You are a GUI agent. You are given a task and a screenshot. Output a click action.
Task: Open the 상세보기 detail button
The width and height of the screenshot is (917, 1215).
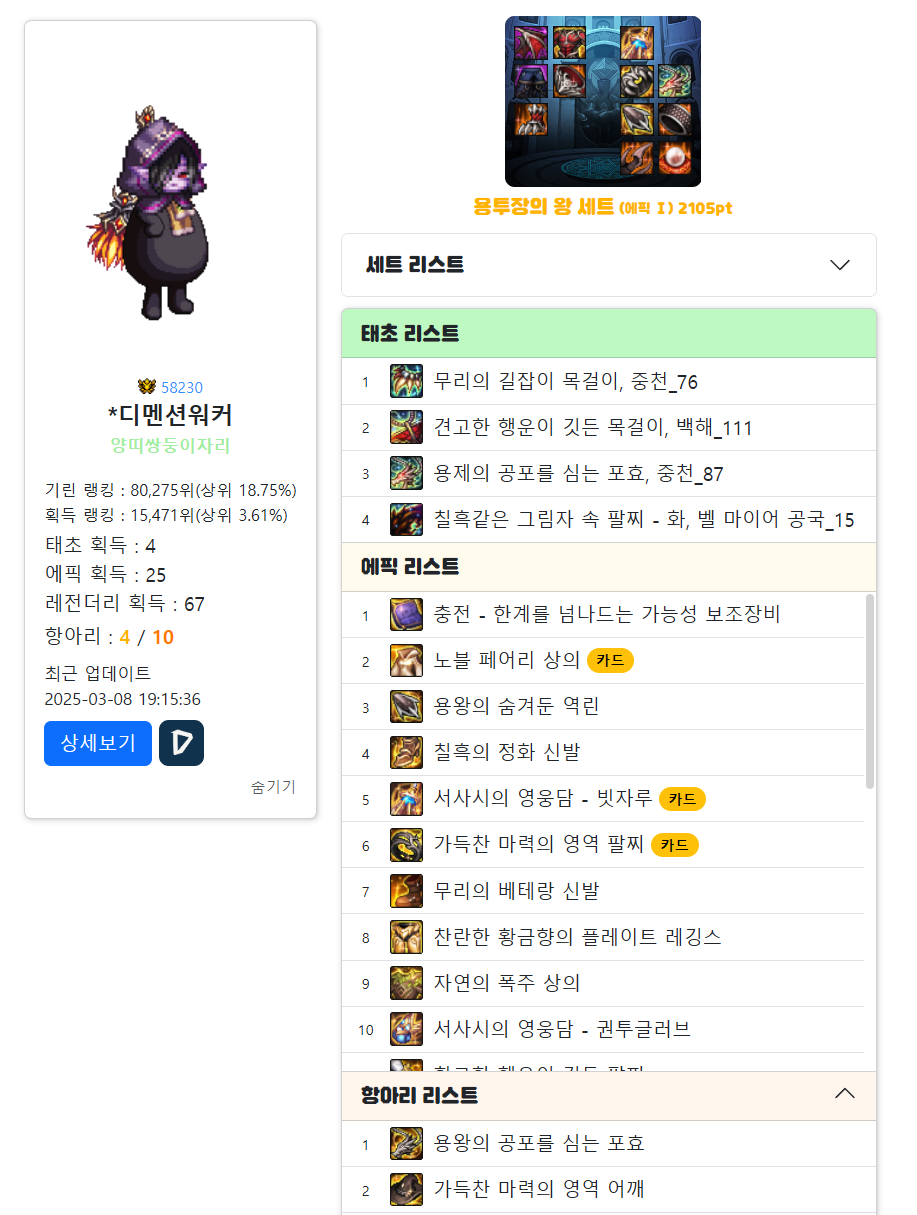[x=98, y=743]
